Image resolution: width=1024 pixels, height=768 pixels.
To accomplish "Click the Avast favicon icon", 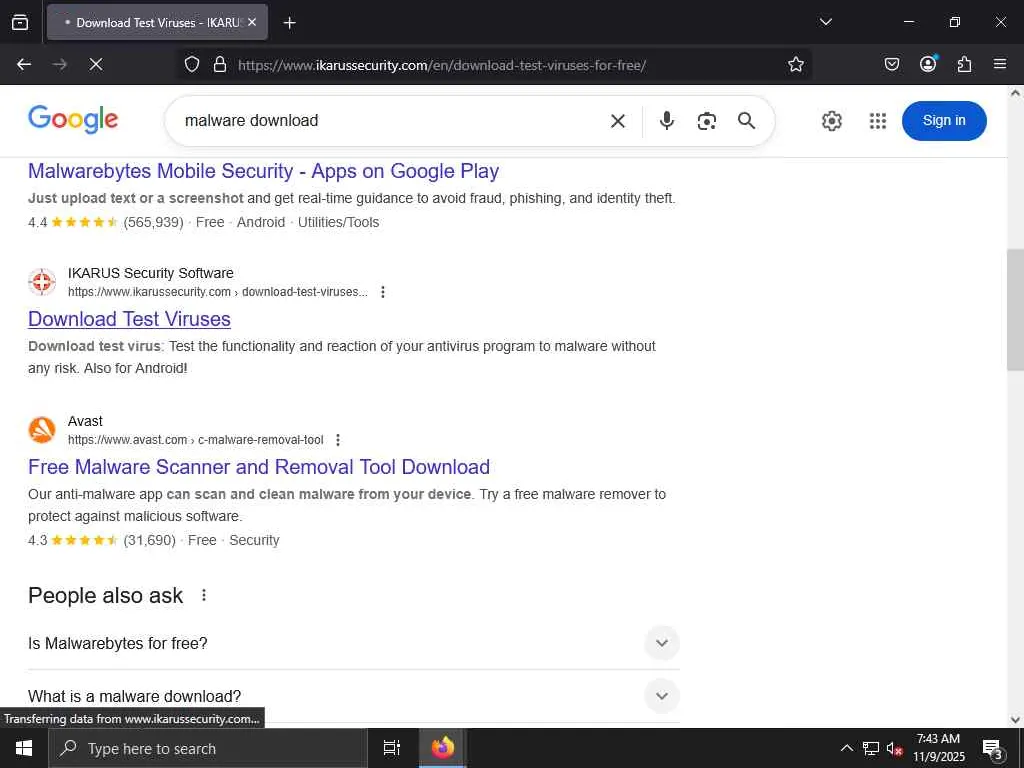I will [42, 430].
